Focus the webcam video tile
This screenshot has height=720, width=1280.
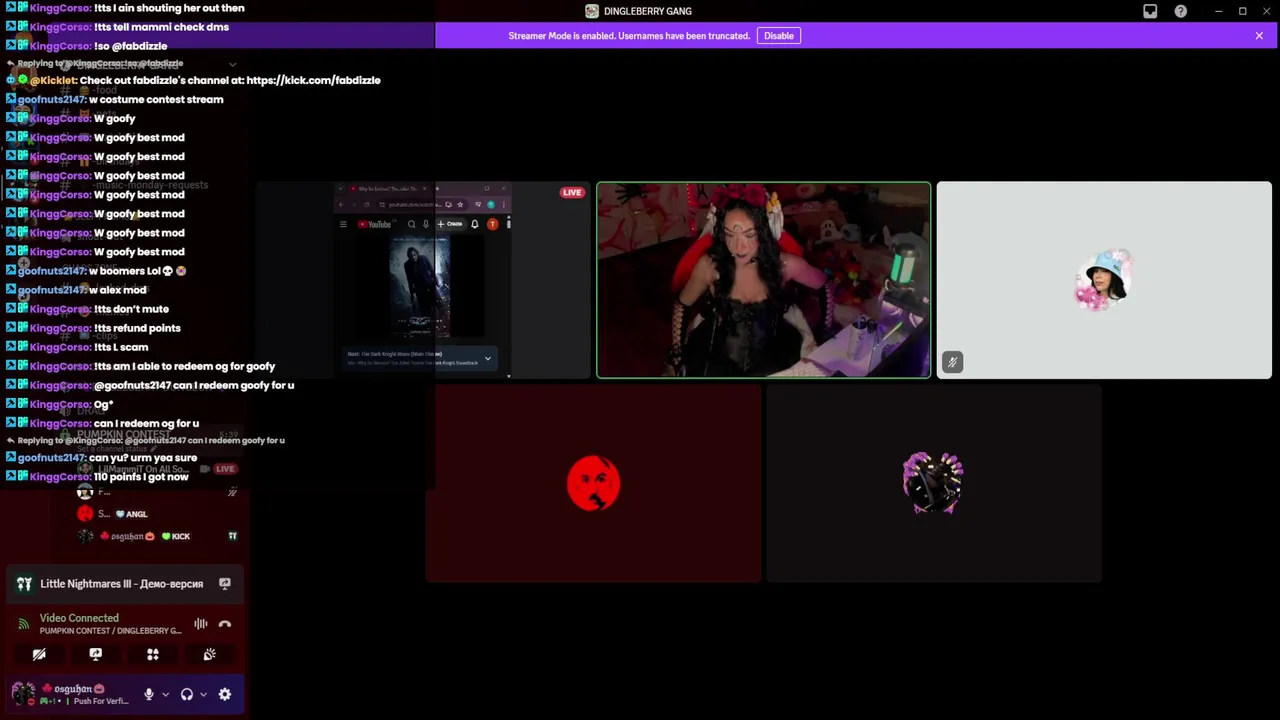(x=764, y=280)
